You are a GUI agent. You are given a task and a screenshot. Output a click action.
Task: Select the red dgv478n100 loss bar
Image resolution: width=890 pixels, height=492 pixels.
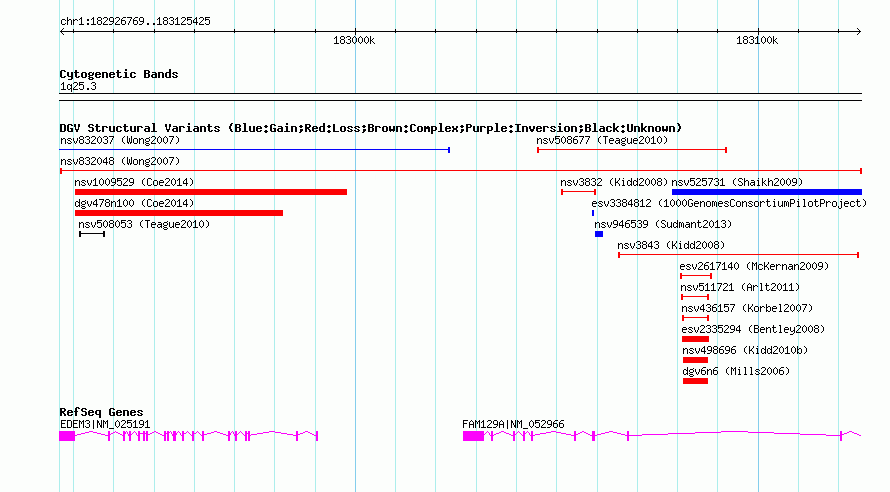click(179, 213)
